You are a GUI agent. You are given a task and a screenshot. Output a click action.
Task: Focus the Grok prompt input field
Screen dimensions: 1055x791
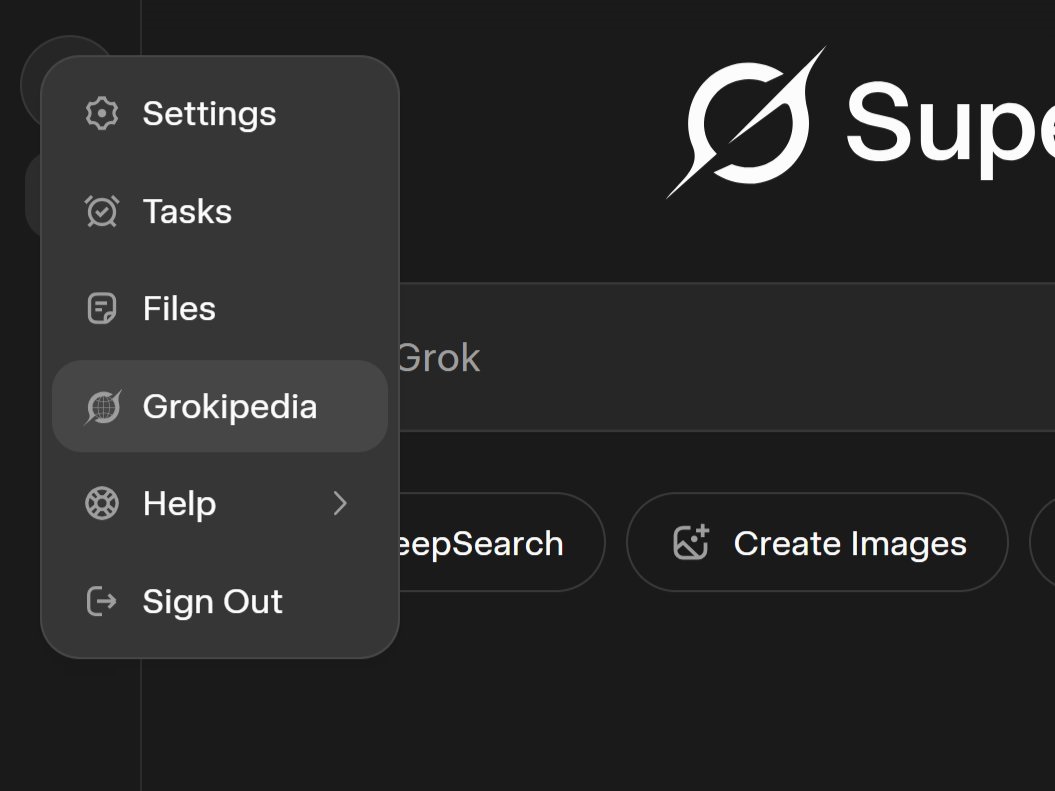pos(700,358)
